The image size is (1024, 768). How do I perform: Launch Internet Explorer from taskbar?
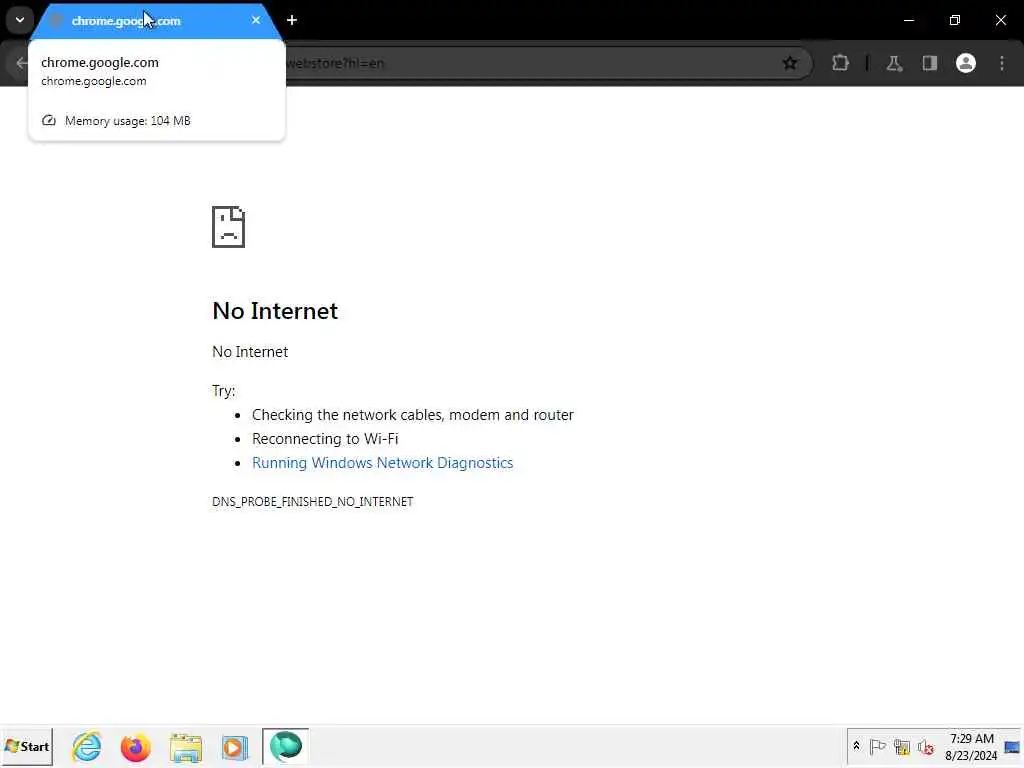[x=87, y=746]
